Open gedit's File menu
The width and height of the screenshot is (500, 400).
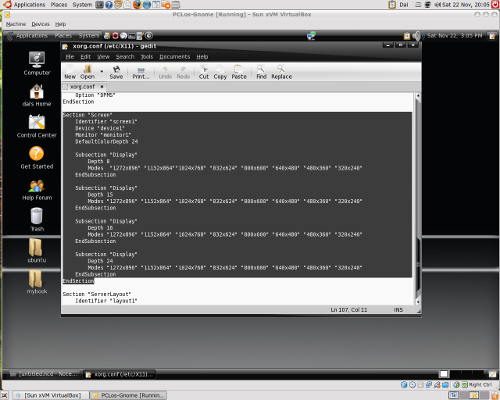point(70,57)
